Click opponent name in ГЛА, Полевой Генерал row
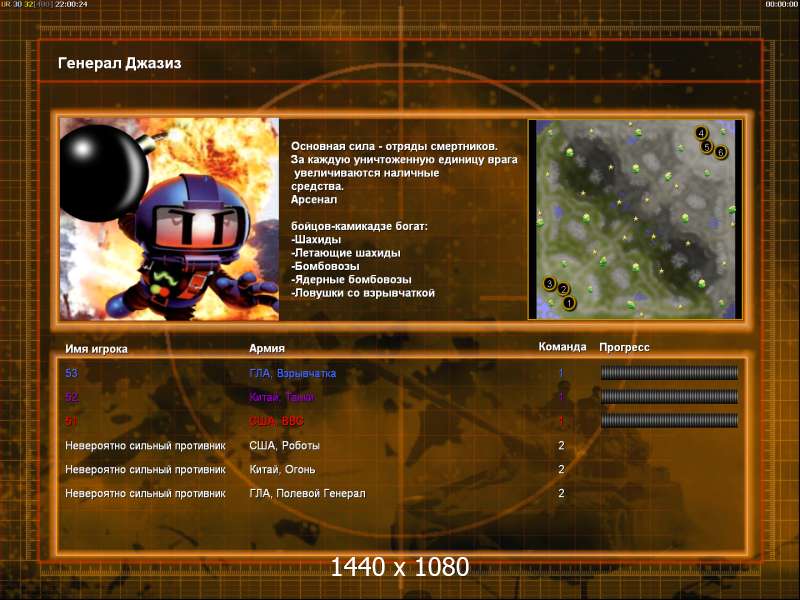The height and width of the screenshot is (600, 800). coord(145,493)
